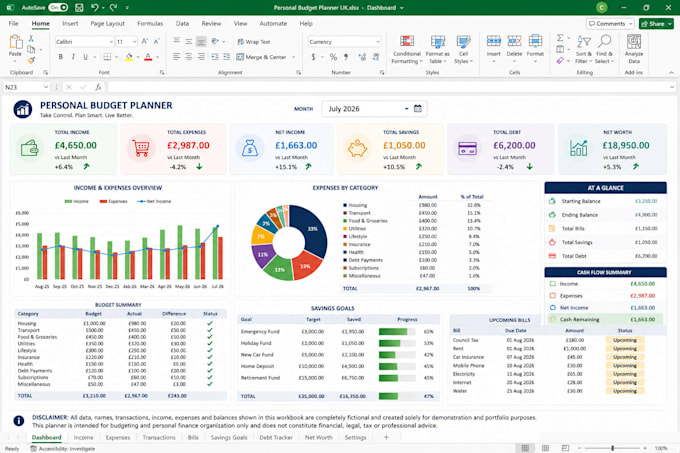680x453 pixels.
Task: Click the calendar icon beside month
Action: [x=418, y=109]
